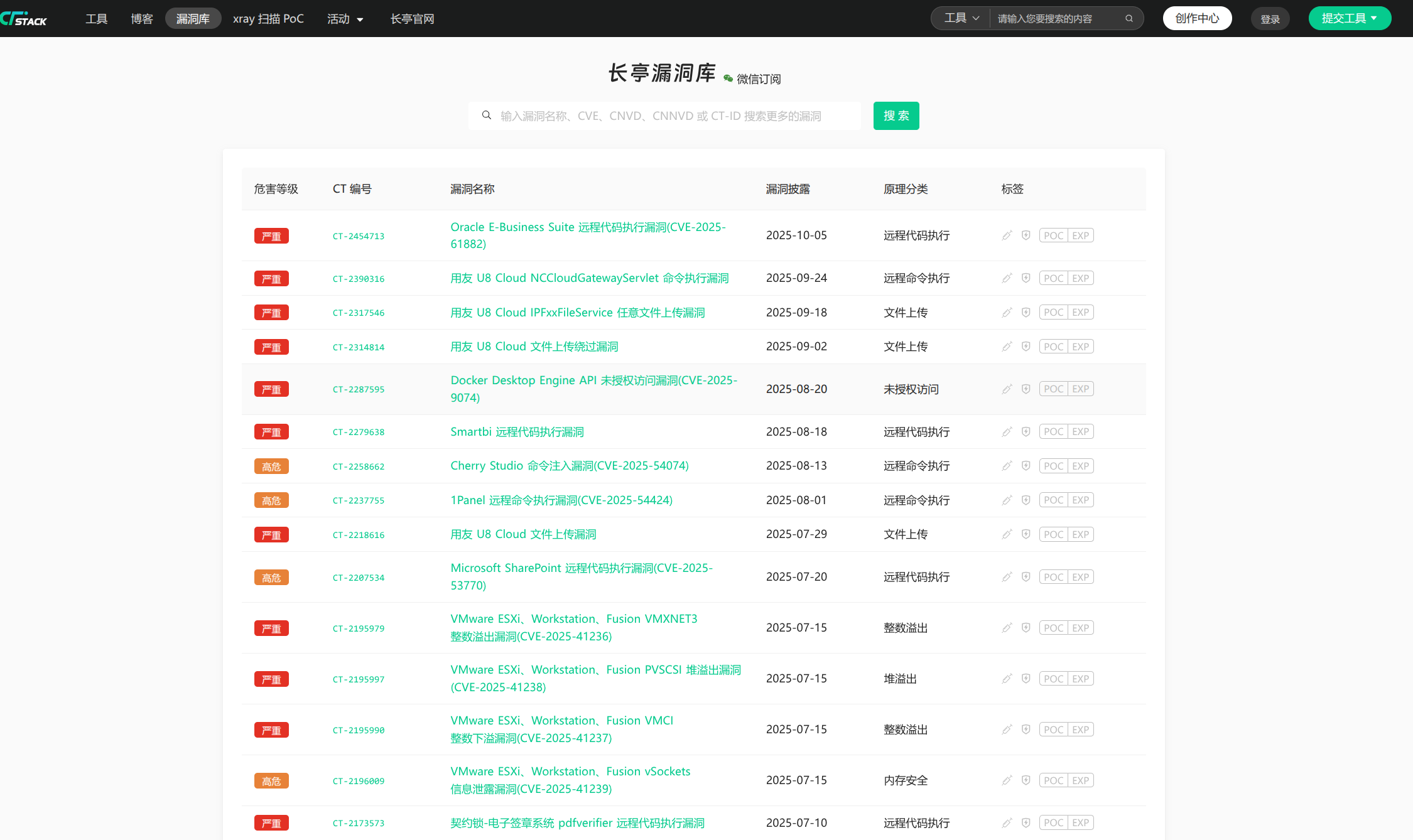Image resolution: width=1413 pixels, height=840 pixels.
Task: Click the pencil icon in Oracle E-Business row
Action: click(x=1007, y=235)
